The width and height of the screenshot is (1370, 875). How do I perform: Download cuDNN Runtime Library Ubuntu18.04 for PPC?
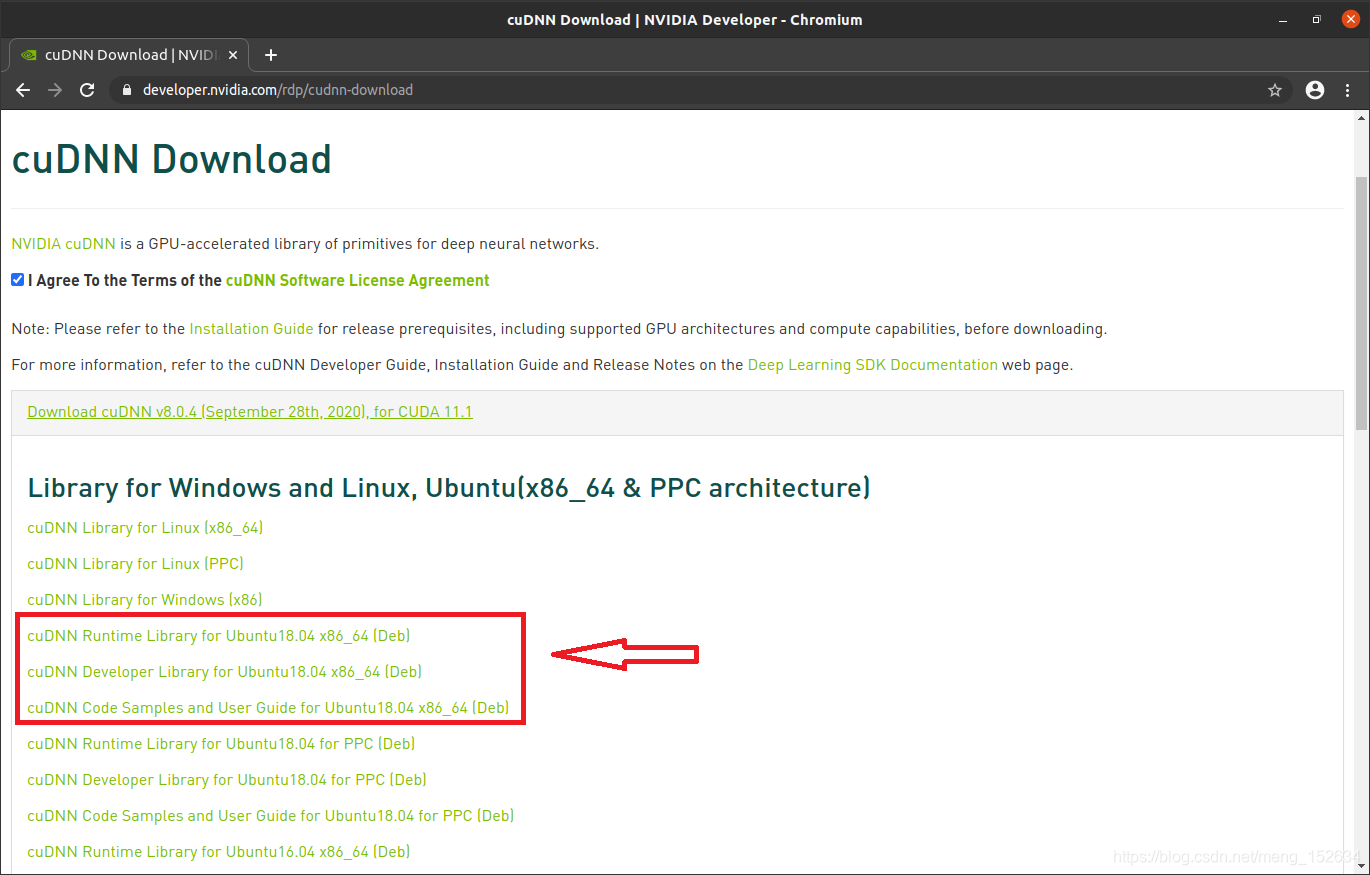pyautogui.click(x=221, y=744)
